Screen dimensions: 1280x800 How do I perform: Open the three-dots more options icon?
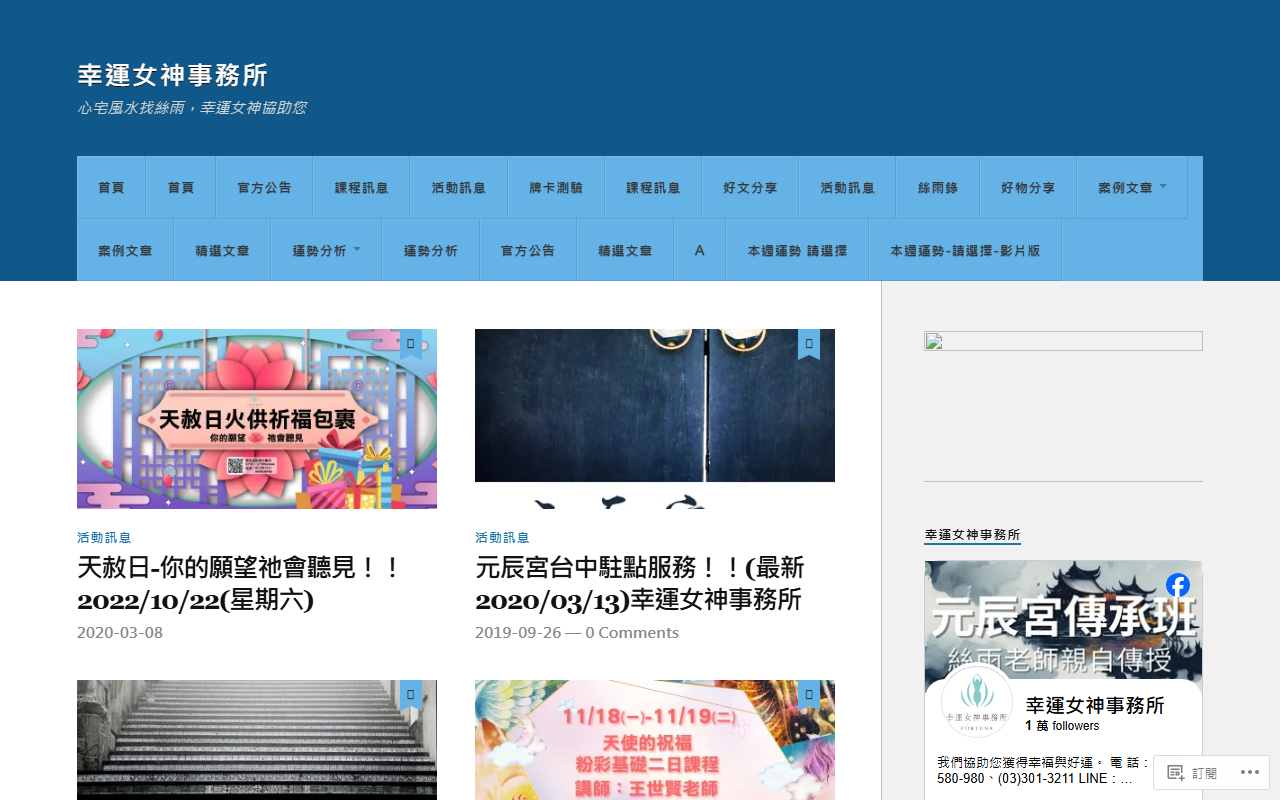point(1250,773)
